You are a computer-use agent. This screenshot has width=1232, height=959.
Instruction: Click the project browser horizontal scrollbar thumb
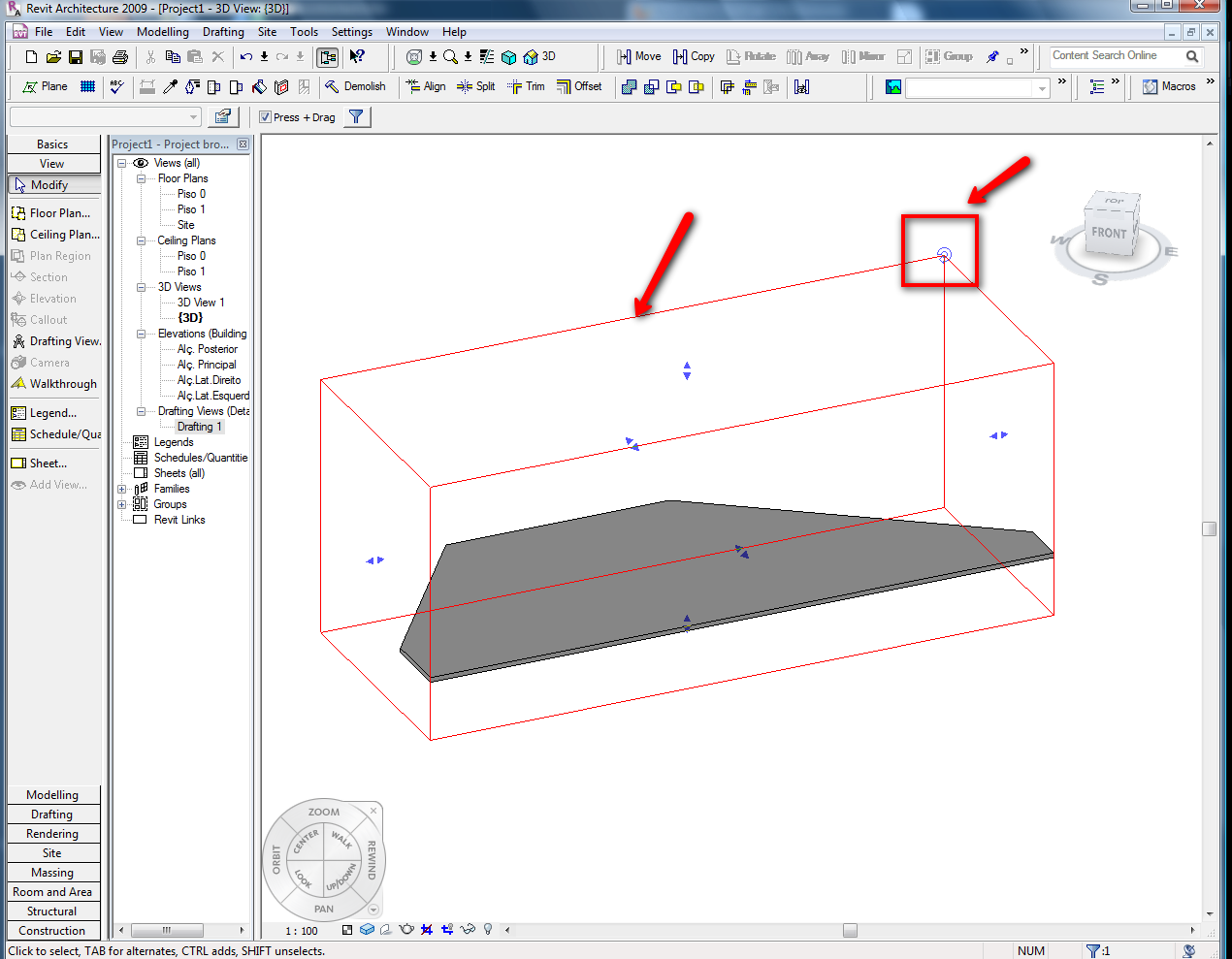coord(167,930)
